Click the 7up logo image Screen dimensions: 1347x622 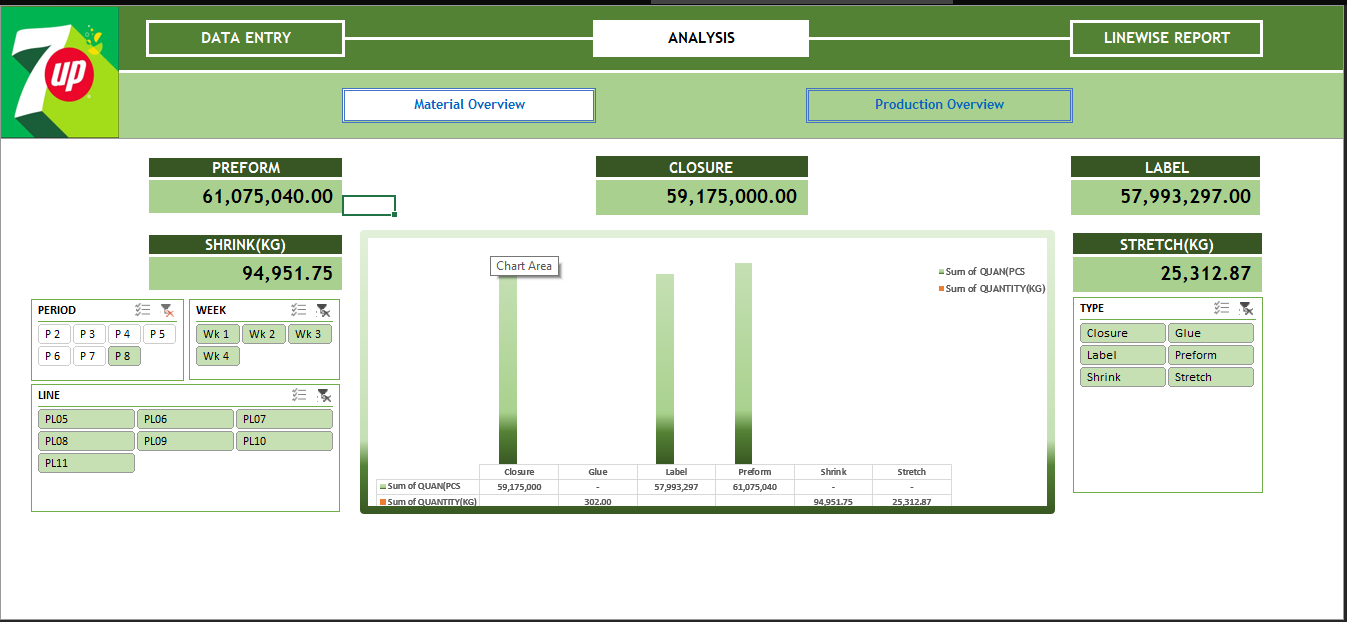pos(59,70)
